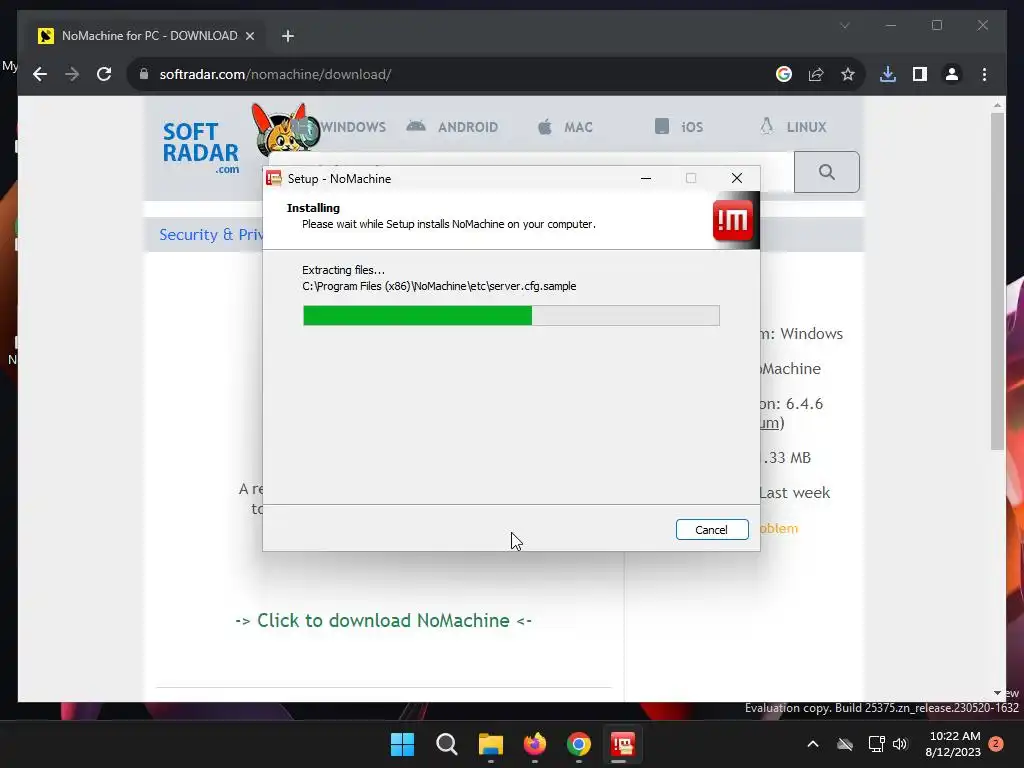Close the Setup - NoMachine window
Screen dimensions: 1024x768
pyautogui.click(x=737, y=178)
